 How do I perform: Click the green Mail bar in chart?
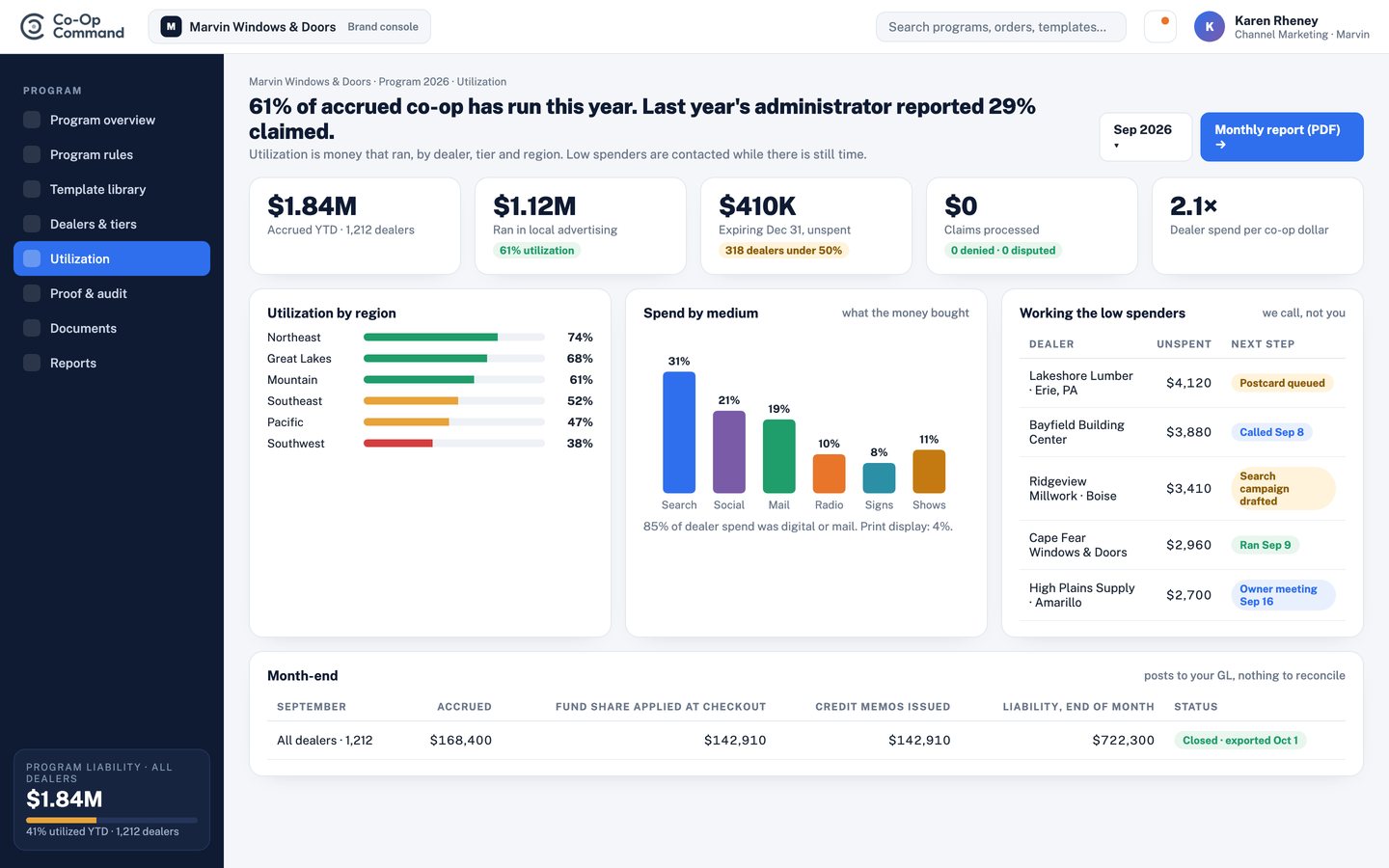(x=779, y=456)
